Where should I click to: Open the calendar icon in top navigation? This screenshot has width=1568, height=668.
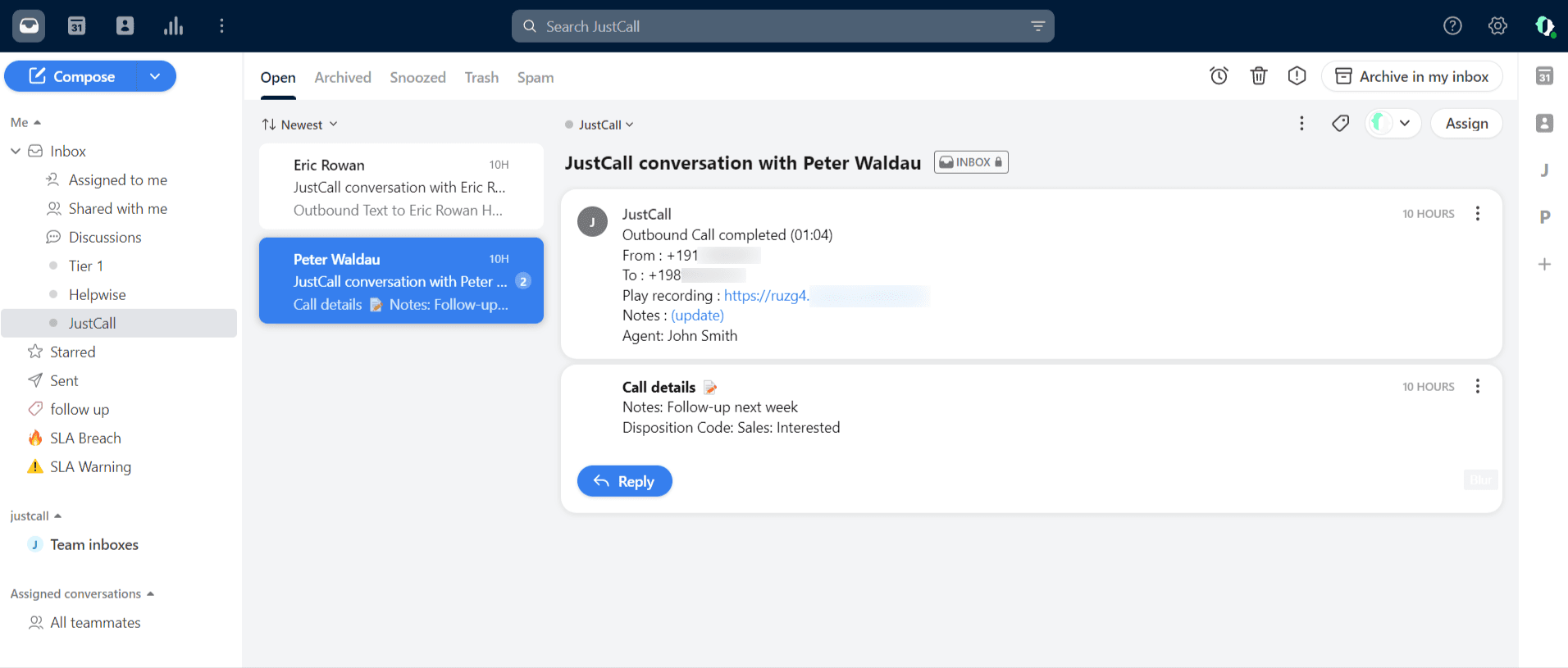click(76, 26)
